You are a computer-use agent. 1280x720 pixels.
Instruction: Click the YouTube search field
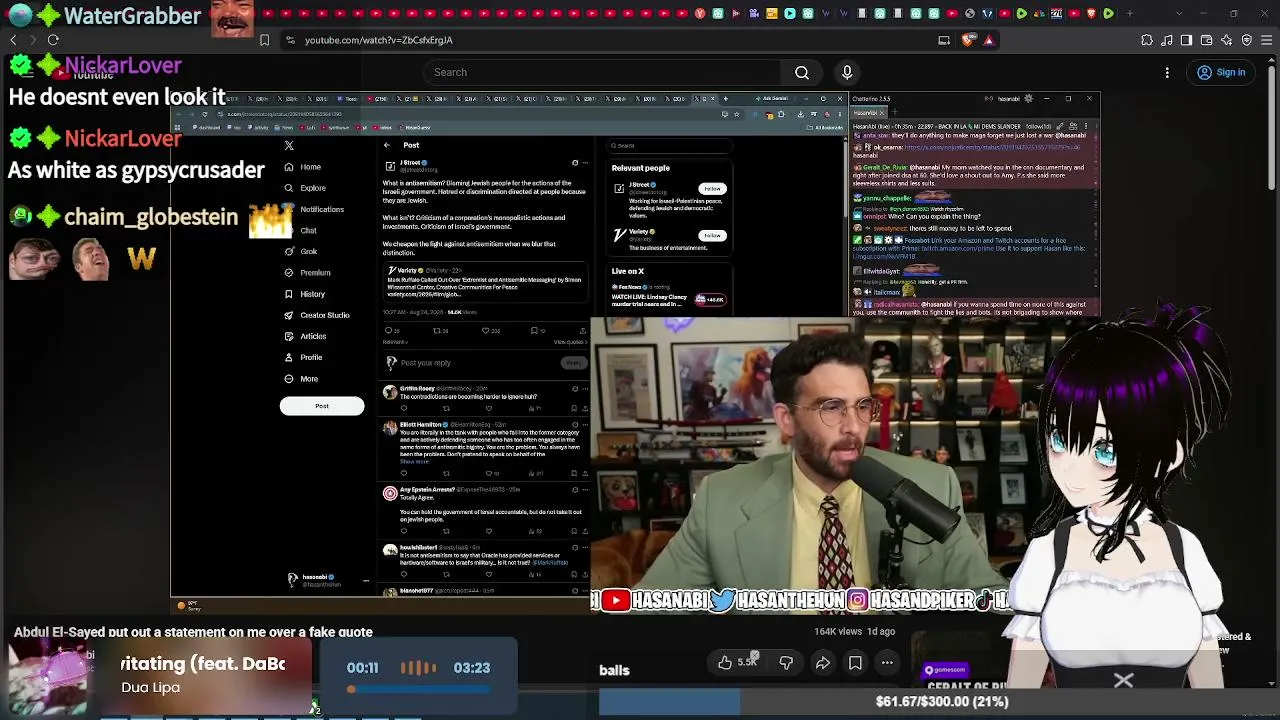(x=602, y=72)
